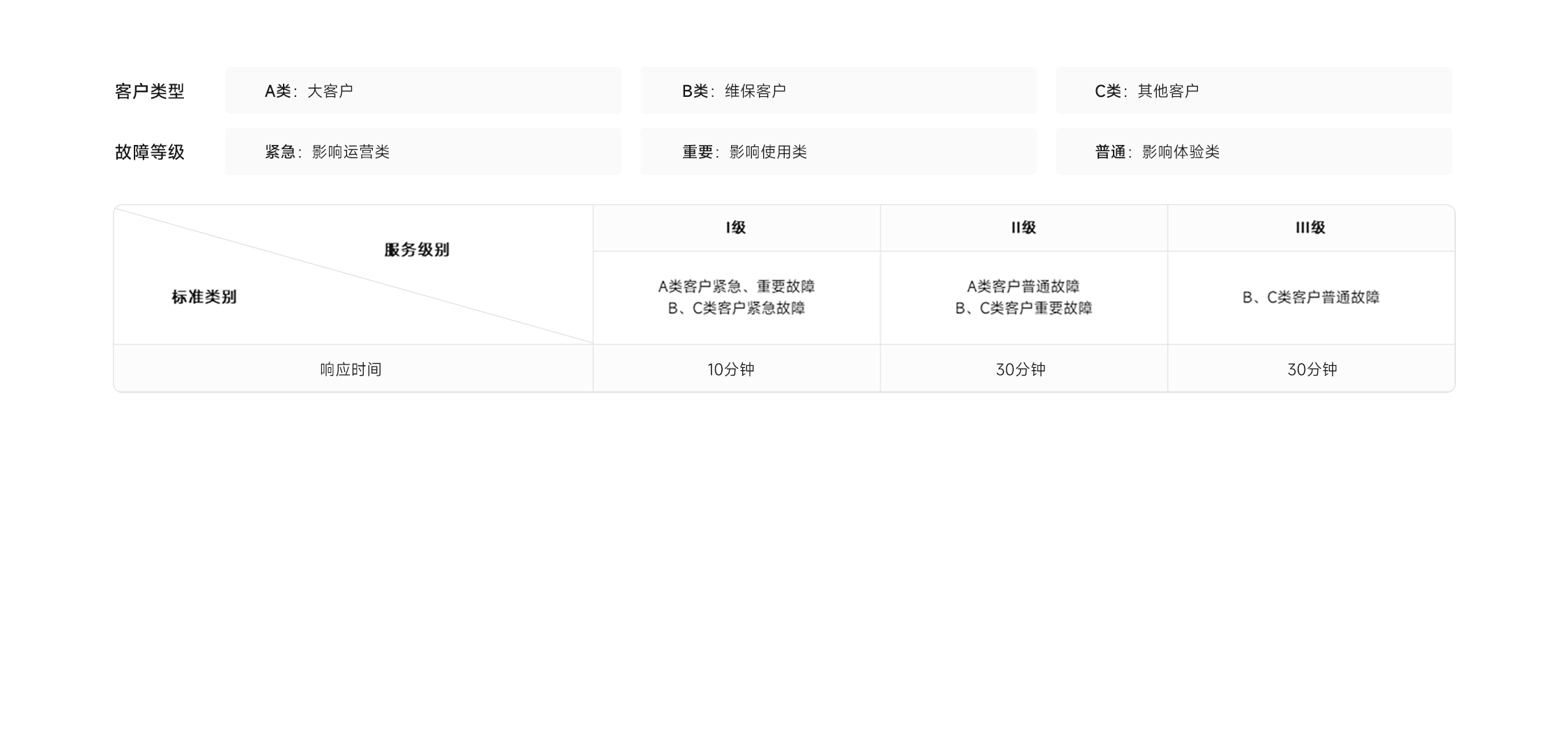Click the A类客户普通故障 description cell
The image size is (1568, 745).
(x=1023, y=297)
